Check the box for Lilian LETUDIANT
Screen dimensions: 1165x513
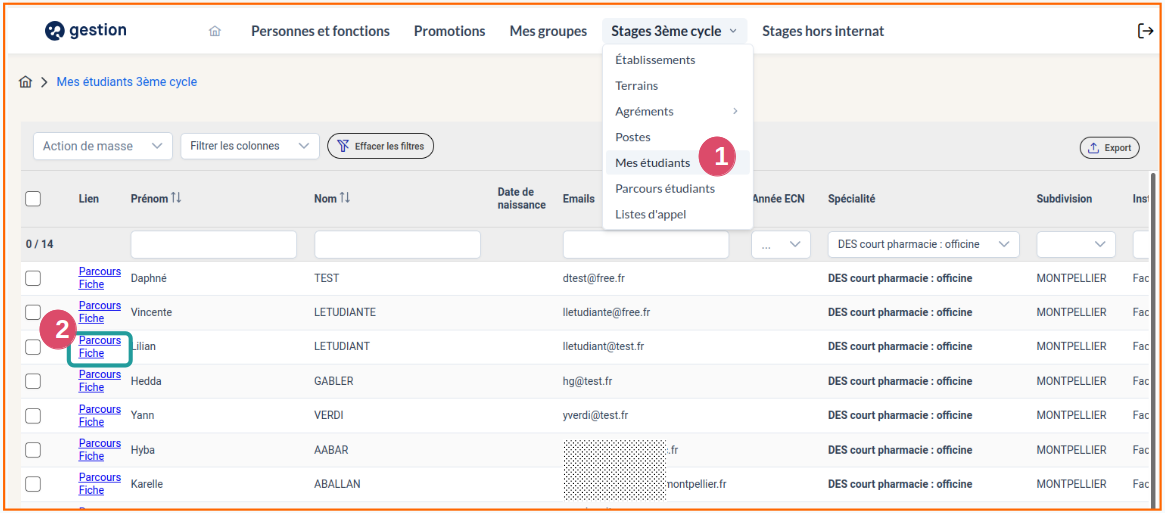(x=33, y=346)
